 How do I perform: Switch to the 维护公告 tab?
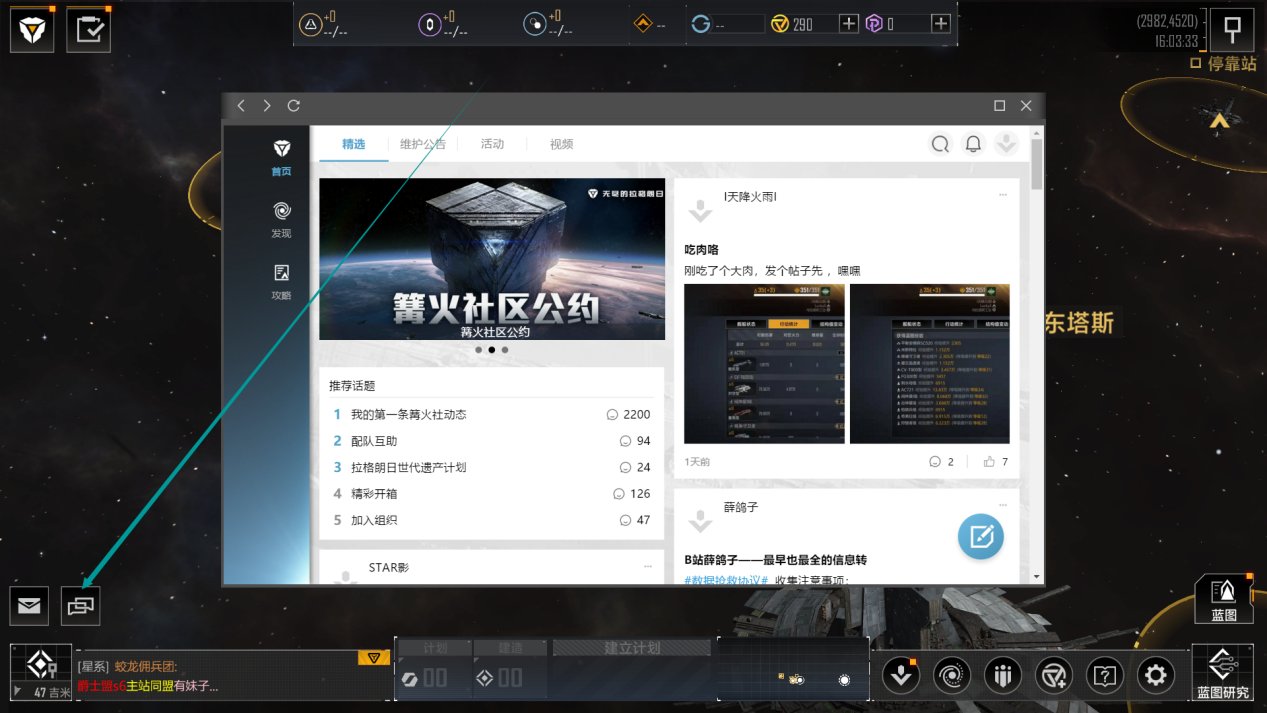pos(422,144)
